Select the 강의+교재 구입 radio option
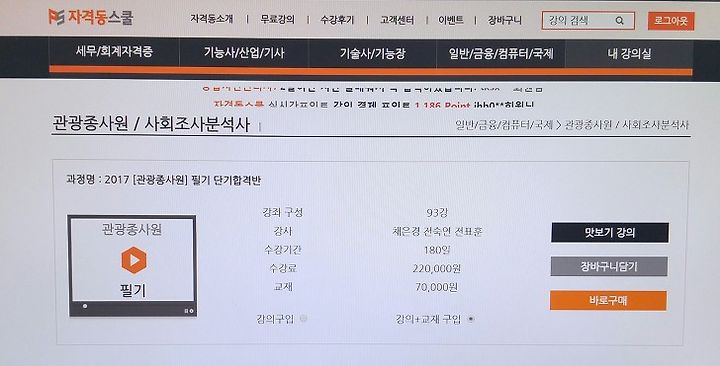Viewport: 720px width, 366px height. point(471,319)
